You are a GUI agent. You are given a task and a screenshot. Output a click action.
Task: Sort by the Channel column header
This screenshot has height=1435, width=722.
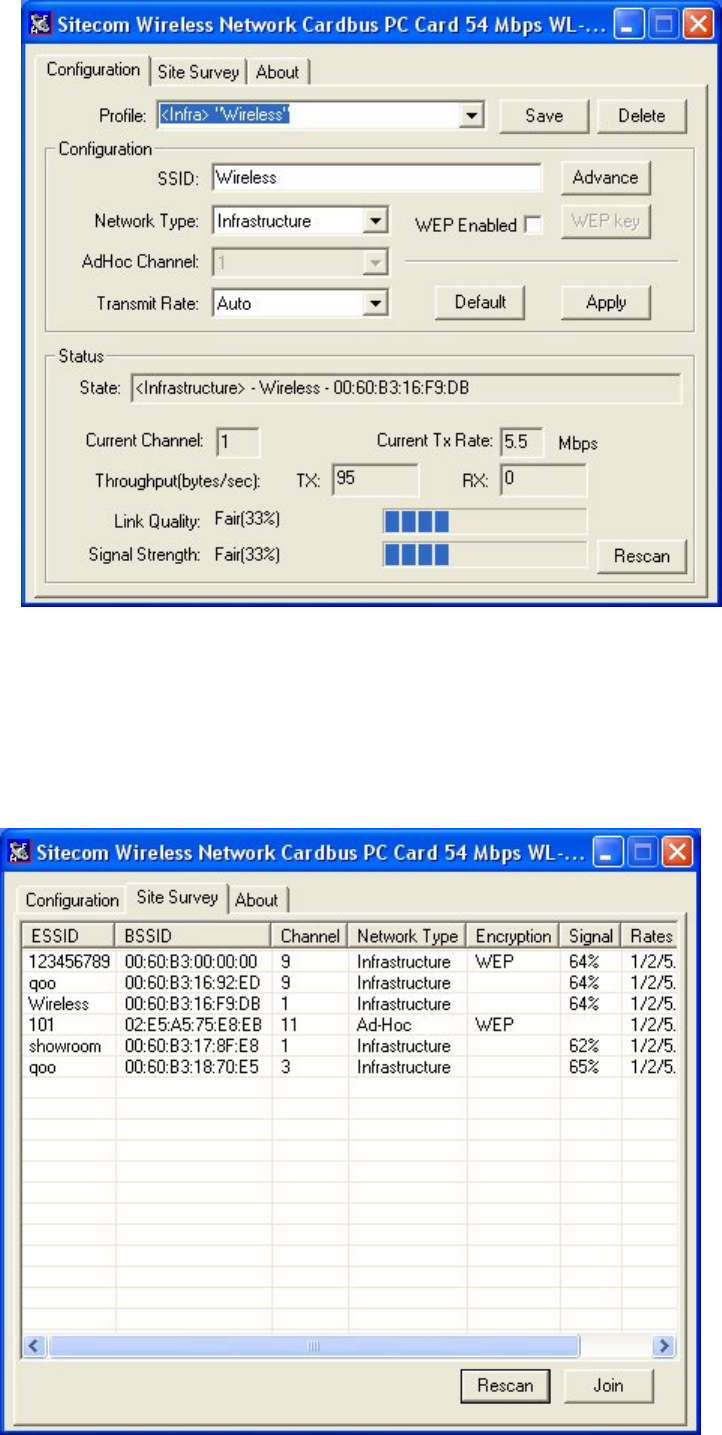click(310, 937)
